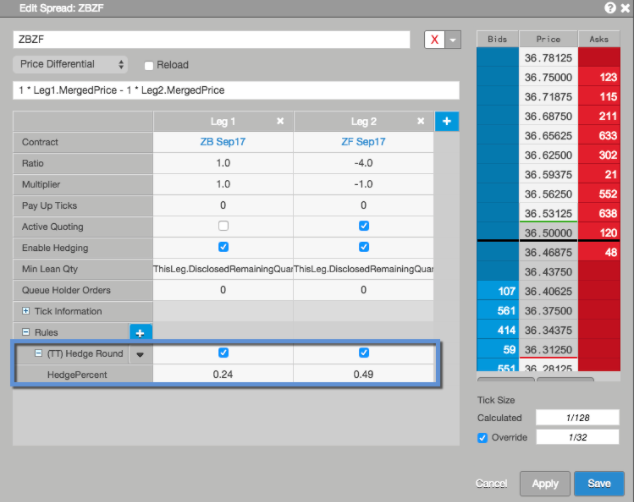Viewport: 635px width, 502px height.
Task: Collapse the (TT) Hedge Round rule
Action: (x=38, y=353)
